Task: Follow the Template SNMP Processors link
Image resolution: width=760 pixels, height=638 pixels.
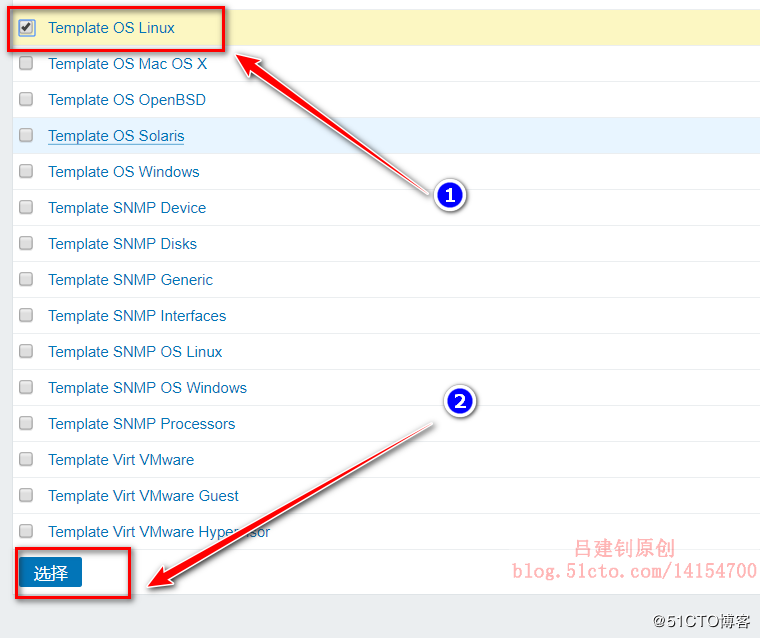Action: tap(142, 423)
